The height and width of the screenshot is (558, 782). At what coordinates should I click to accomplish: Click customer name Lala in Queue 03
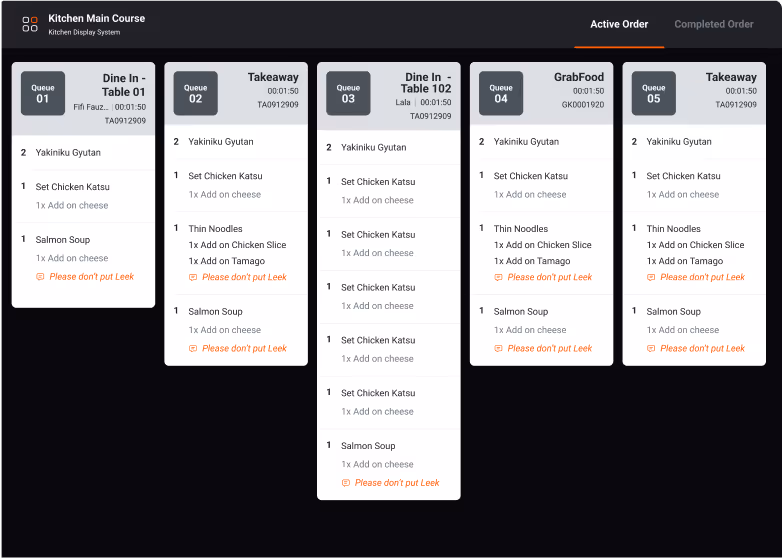tap(403, 102)
